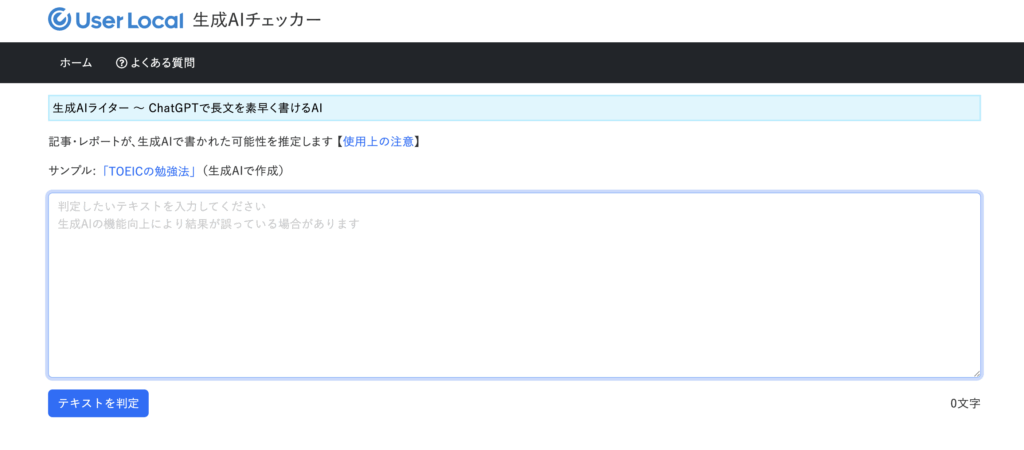1024x450 pixels.
Task: Click the textarea resize handle corner
Action: point(975,372)
